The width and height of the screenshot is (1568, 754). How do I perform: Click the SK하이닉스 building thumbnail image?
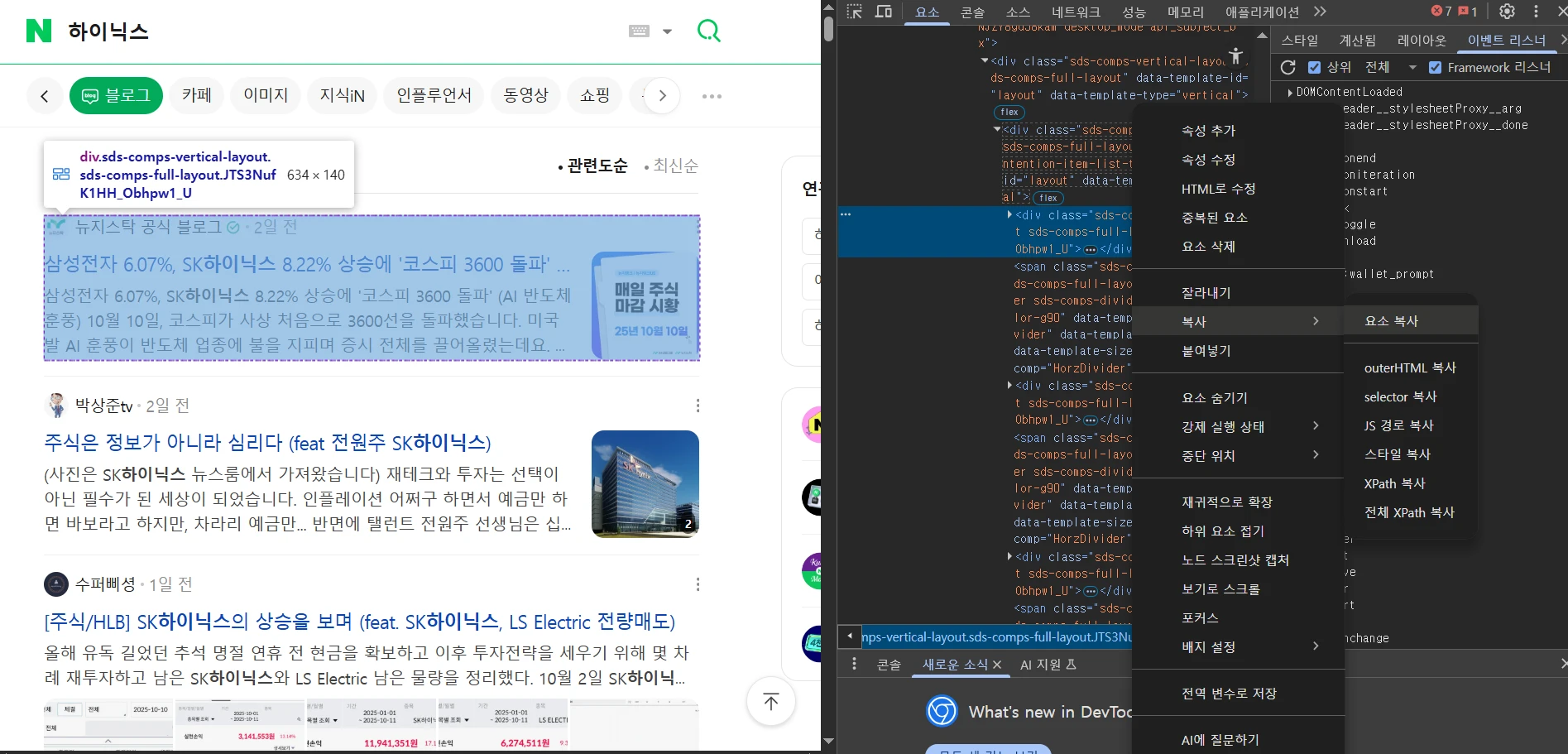tap(645, 483)
